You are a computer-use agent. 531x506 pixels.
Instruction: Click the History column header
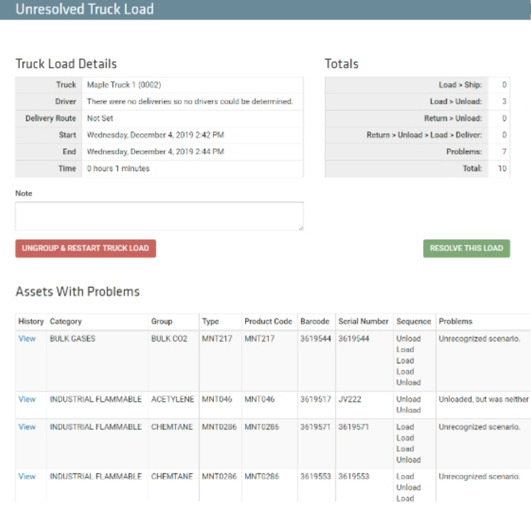pyautogui.click(x=31, y=321)
